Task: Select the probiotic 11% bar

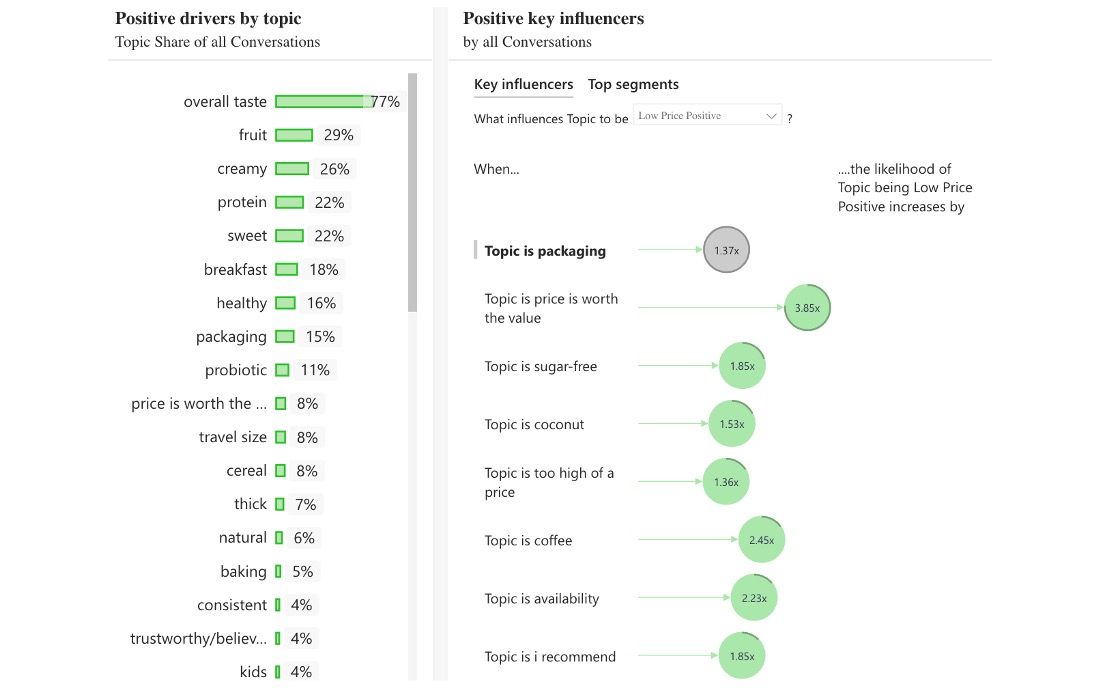Action: click(282, 370)
